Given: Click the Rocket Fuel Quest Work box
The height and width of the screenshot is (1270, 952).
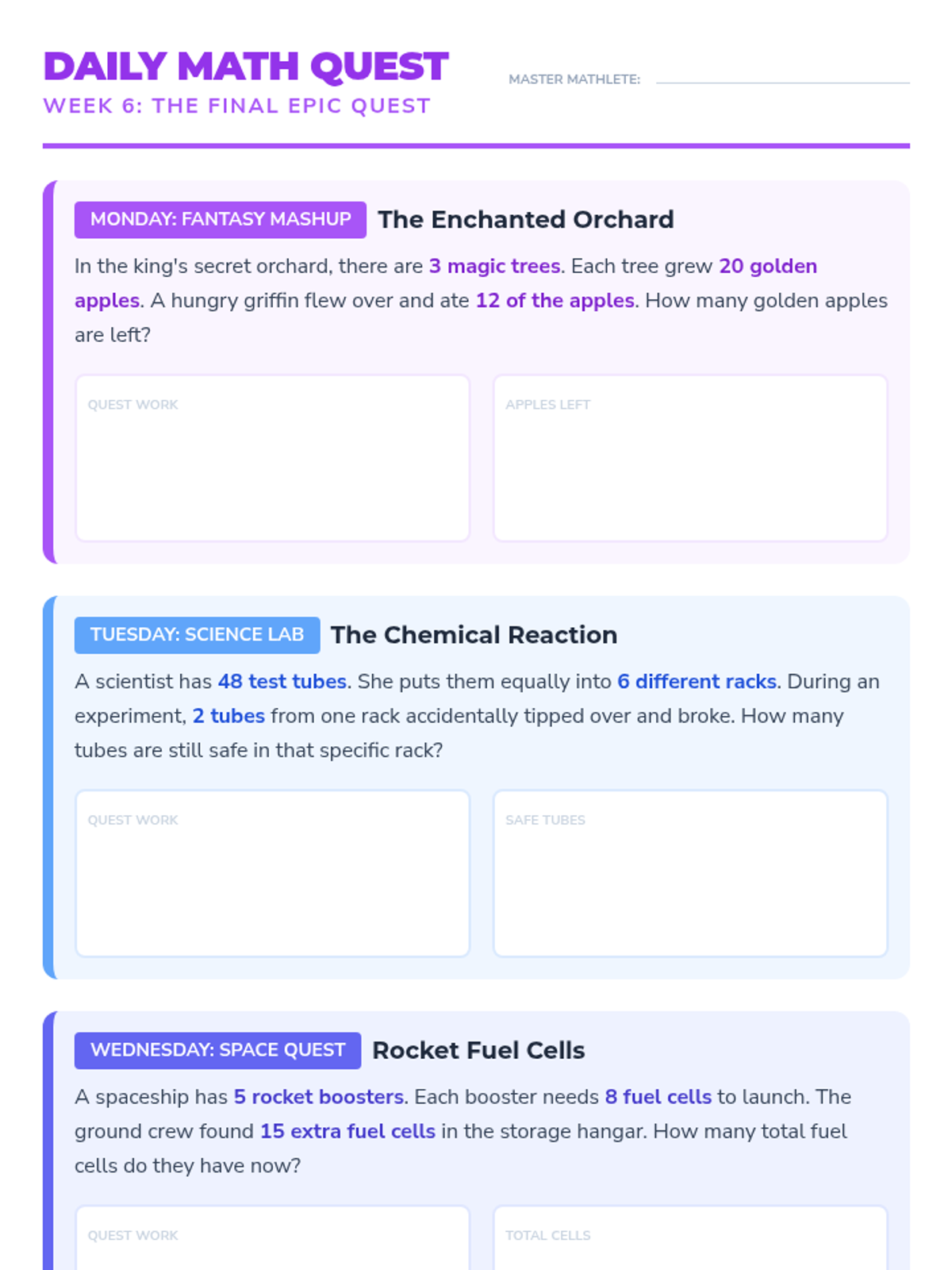Looking at the screenshot, I should click(272, 1242).
